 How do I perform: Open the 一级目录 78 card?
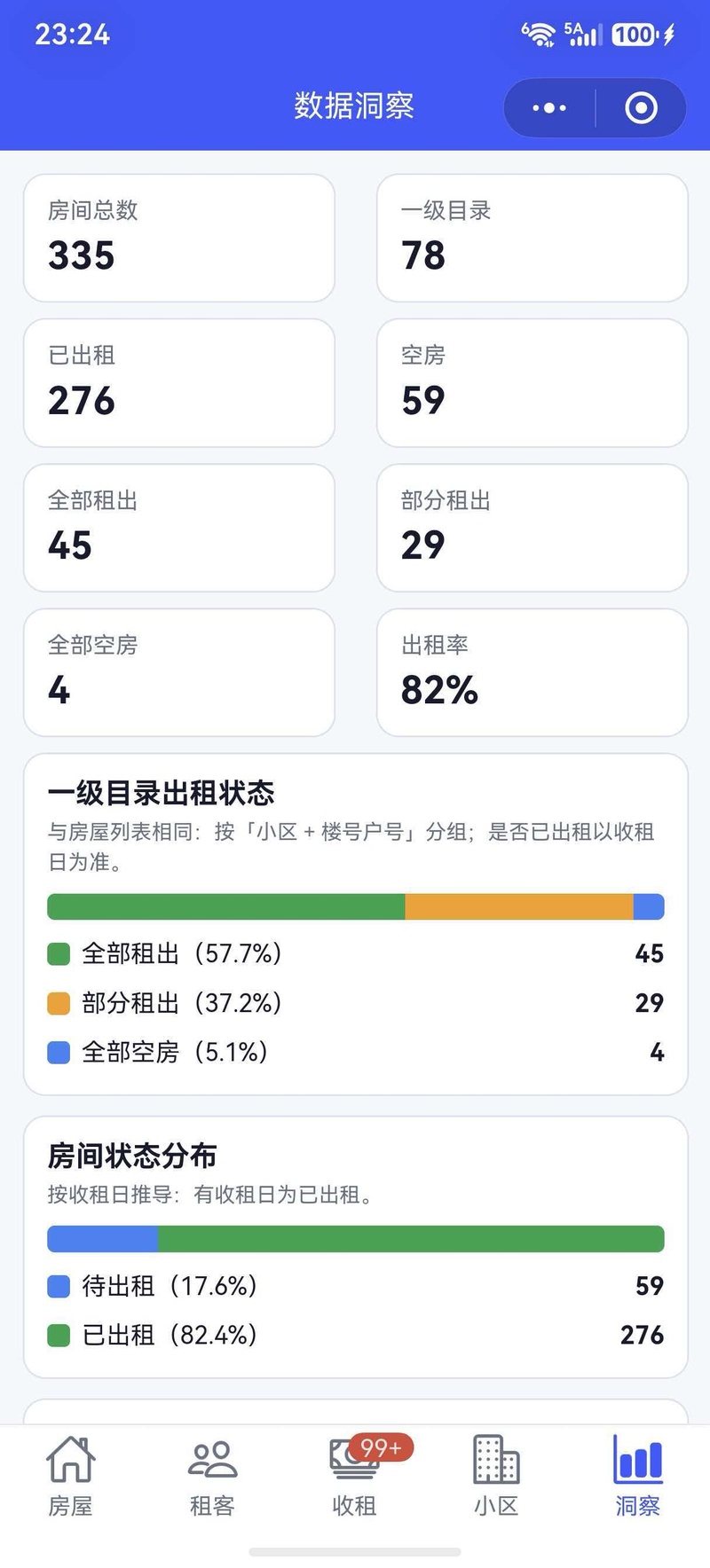[532, 238]
